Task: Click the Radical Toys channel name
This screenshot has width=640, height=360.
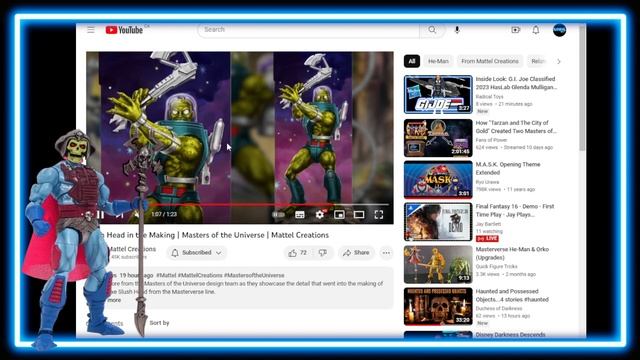Action: (x=489, y=97)
